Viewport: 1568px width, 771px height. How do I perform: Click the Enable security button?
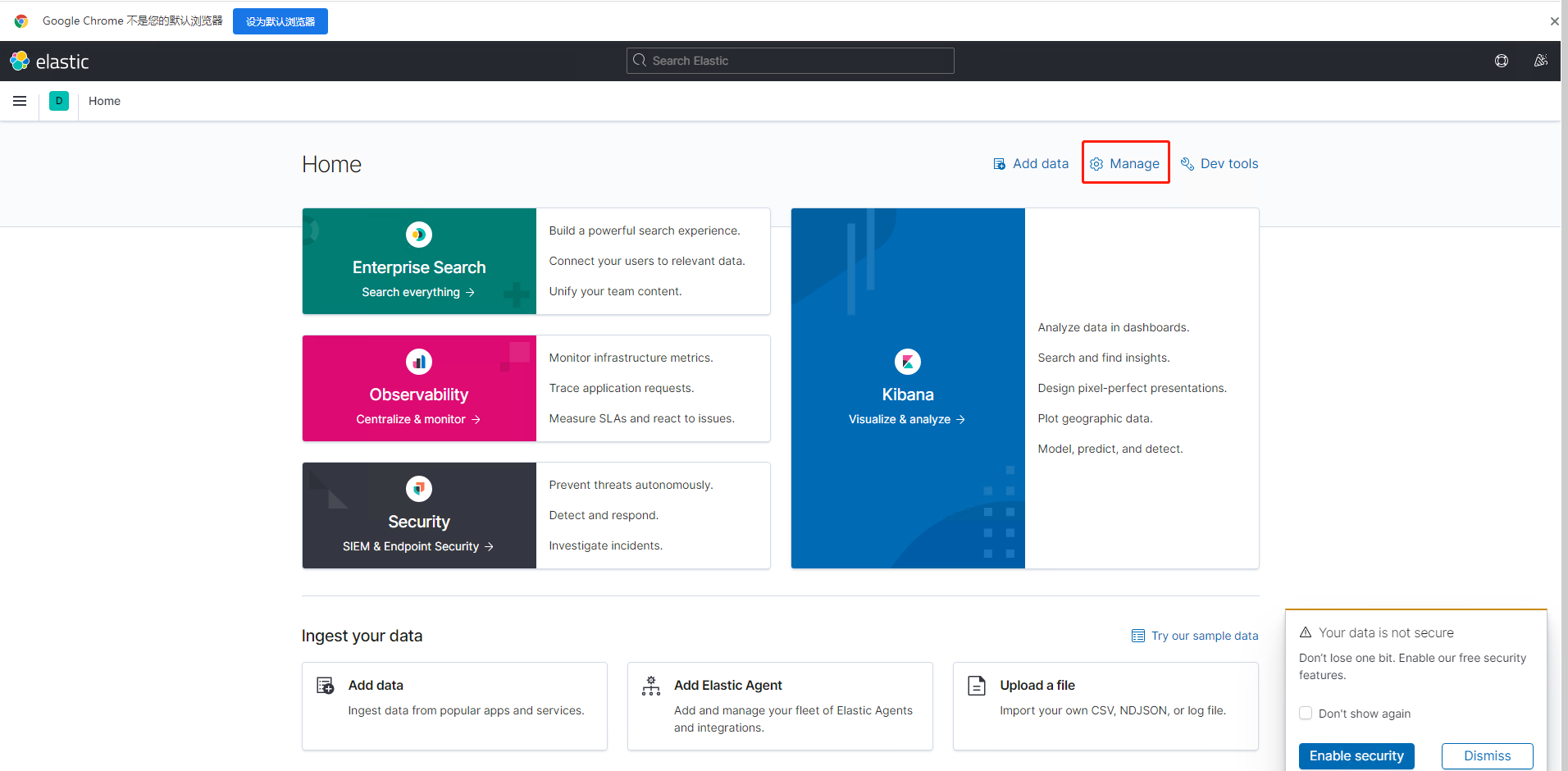1356,756
